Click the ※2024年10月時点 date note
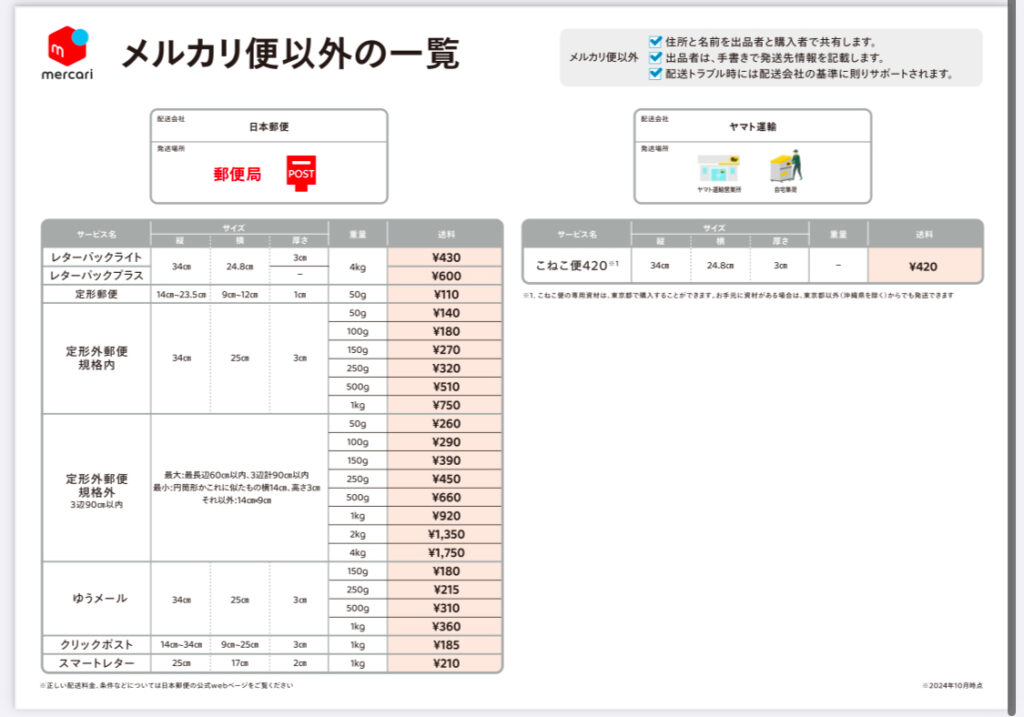 pos(952,686)
